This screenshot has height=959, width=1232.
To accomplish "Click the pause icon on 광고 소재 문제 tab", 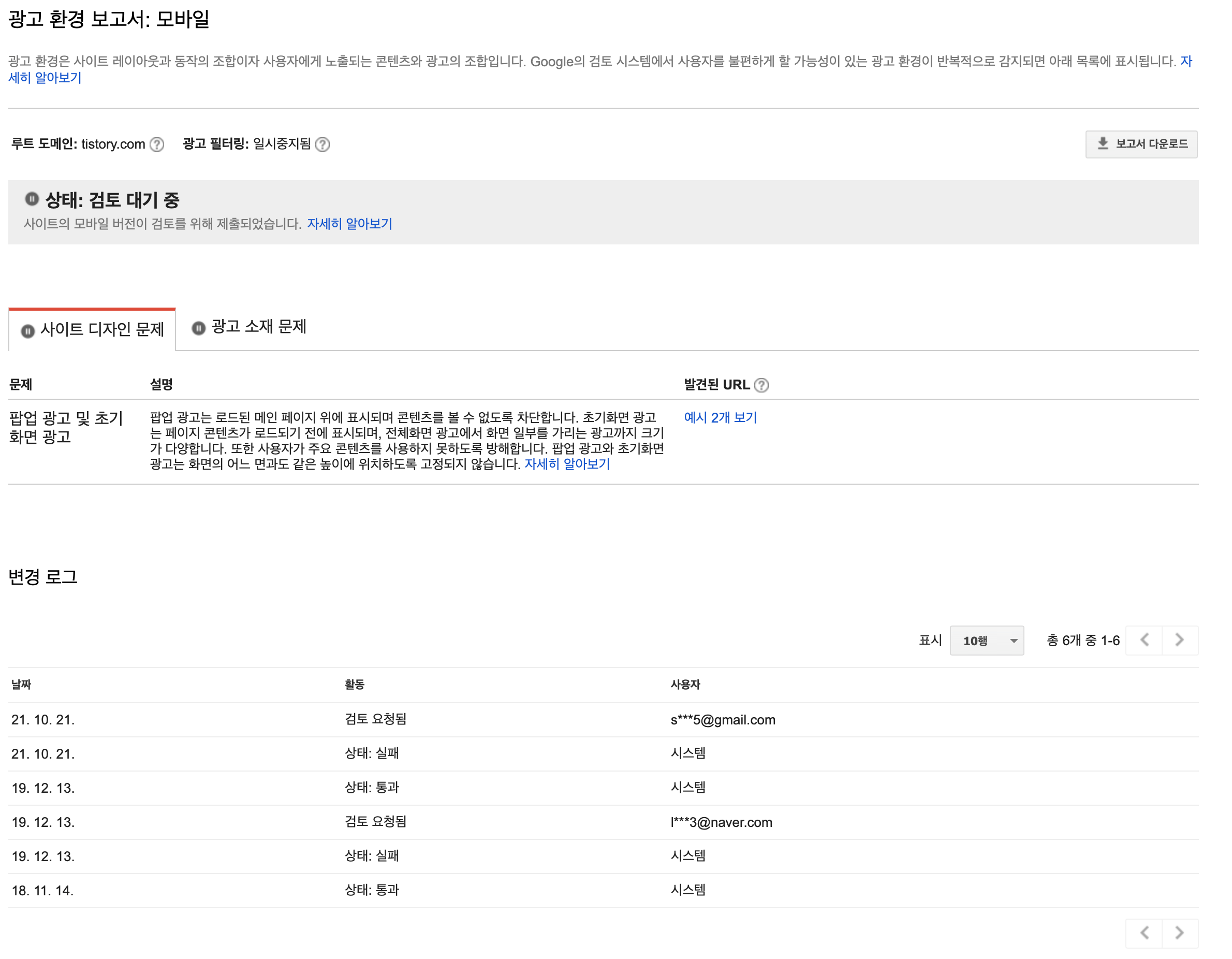I will point(198,328).
